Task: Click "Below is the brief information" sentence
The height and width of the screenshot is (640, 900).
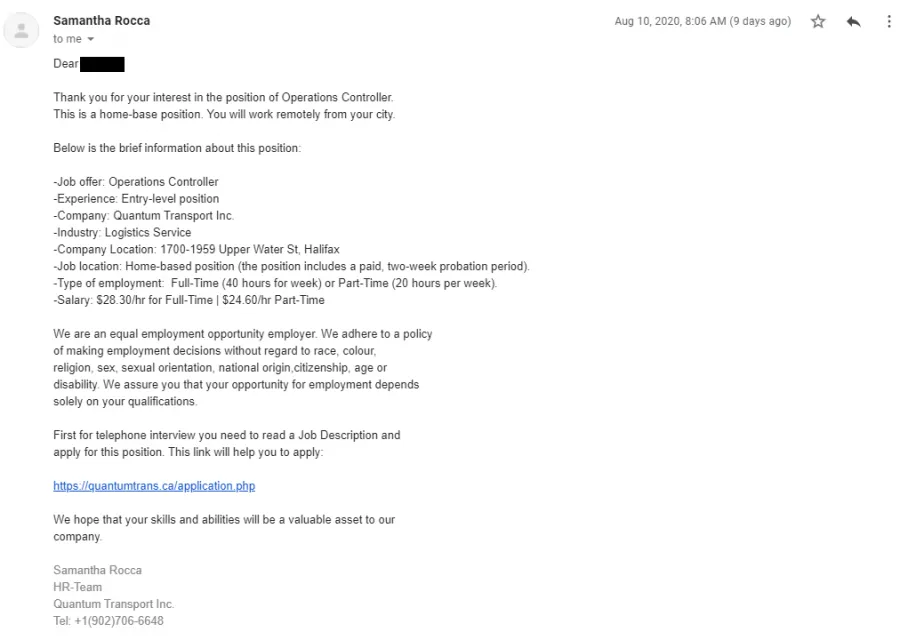Action: click(177, 148)
